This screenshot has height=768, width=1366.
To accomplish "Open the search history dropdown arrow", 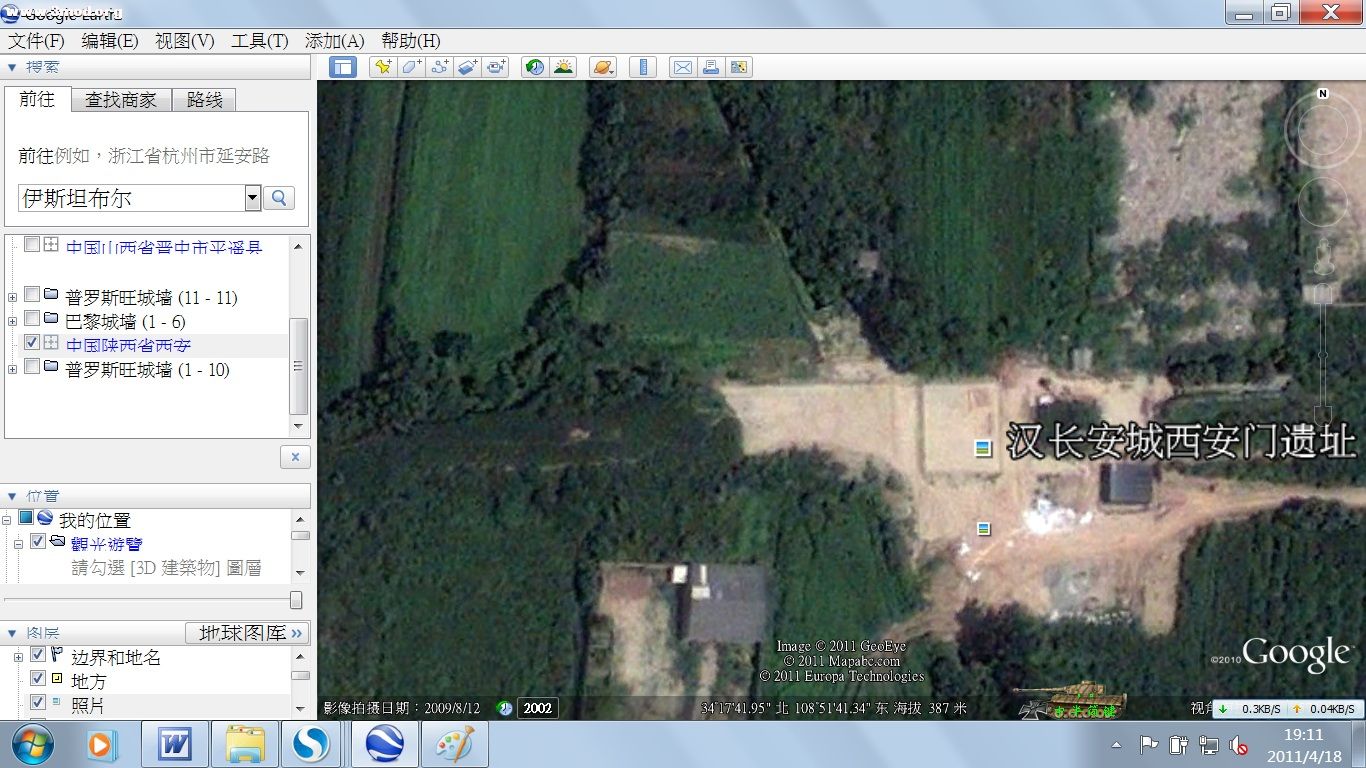I will click(x=252, y=198).
